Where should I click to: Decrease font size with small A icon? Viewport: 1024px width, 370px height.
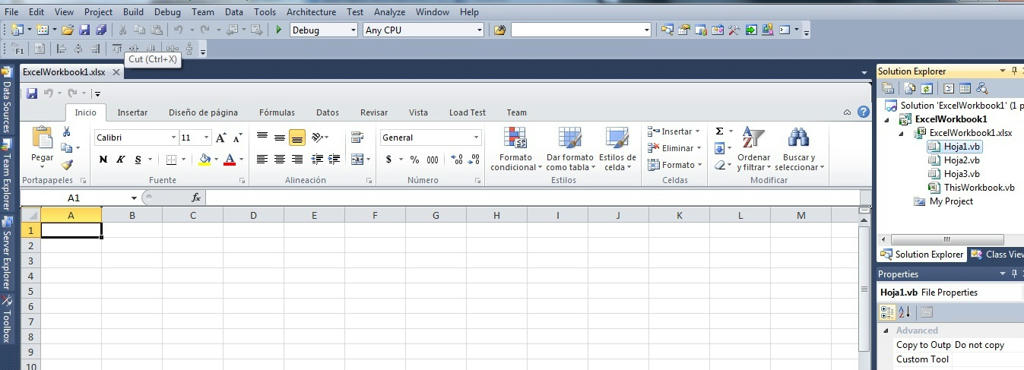(238, 138)
